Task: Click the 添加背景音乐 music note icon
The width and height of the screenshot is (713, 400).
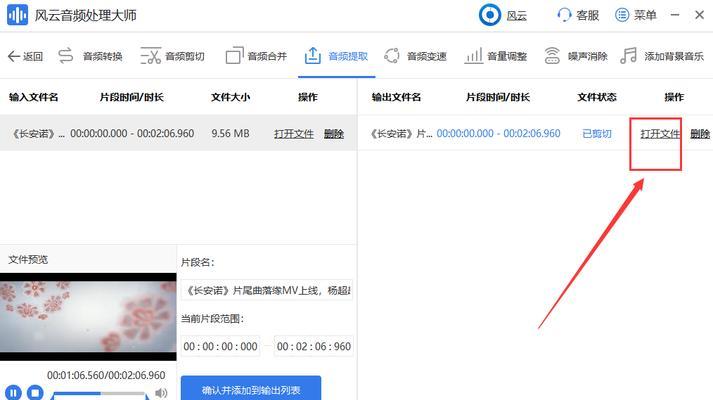Action: [628, 56]
